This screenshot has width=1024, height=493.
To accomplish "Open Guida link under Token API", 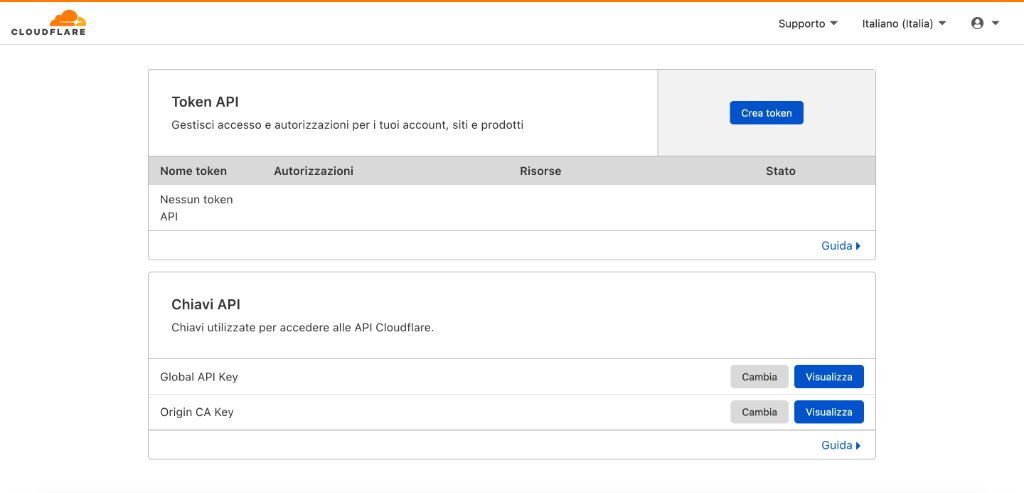I will [x=841, y=246].
